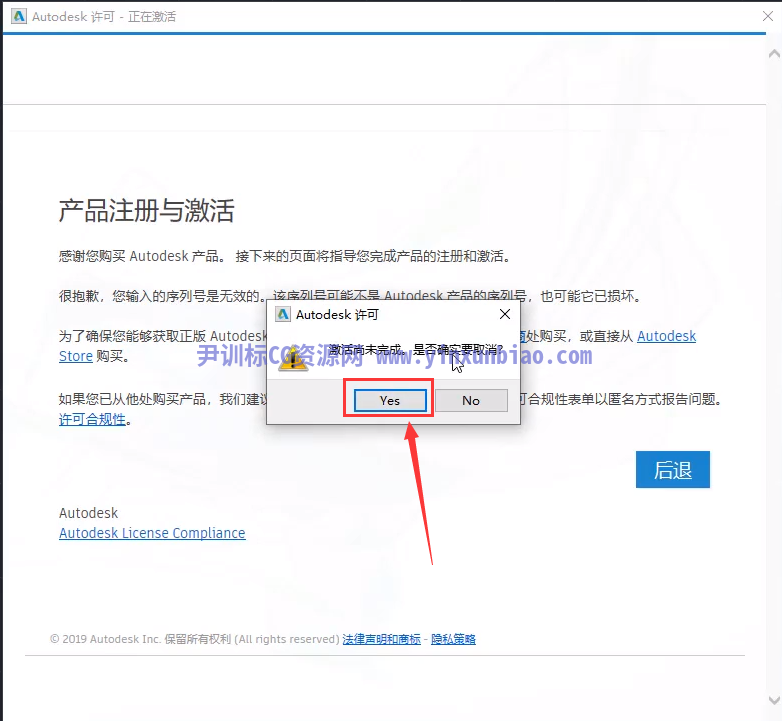Click the © 2019 Autodesk Inc. copyright text
This screenshot has width=782, height=721.
[x=195, y=639]
